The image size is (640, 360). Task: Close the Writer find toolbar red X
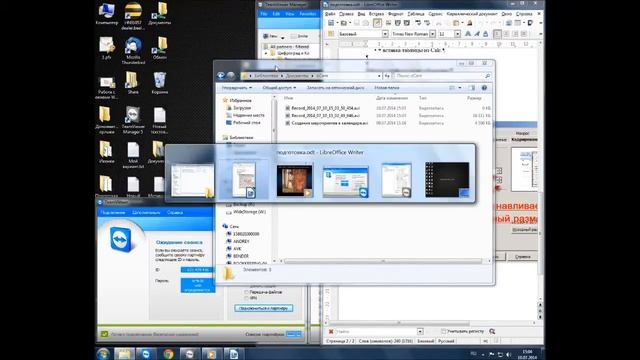pos(331,331)
